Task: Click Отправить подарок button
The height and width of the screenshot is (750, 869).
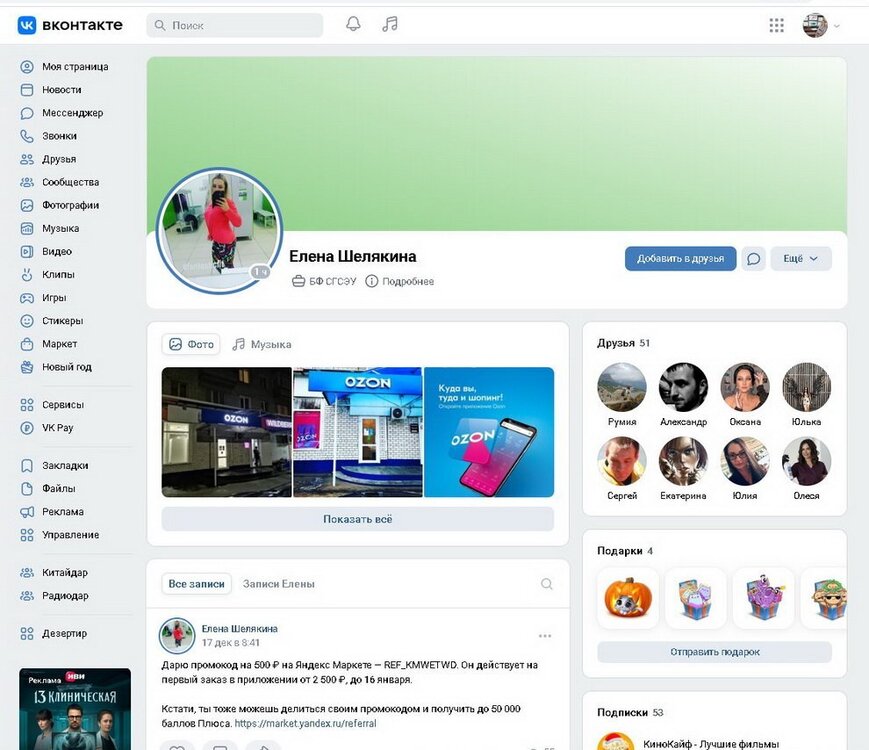Action: point(714,652)
